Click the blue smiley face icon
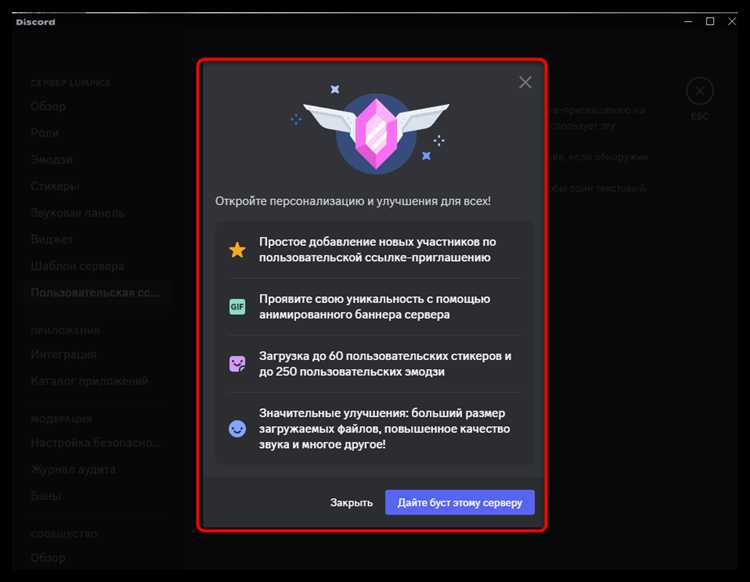The height and width of the screenshot is (582, 750). pyautogui.click(x=237, y=428)
